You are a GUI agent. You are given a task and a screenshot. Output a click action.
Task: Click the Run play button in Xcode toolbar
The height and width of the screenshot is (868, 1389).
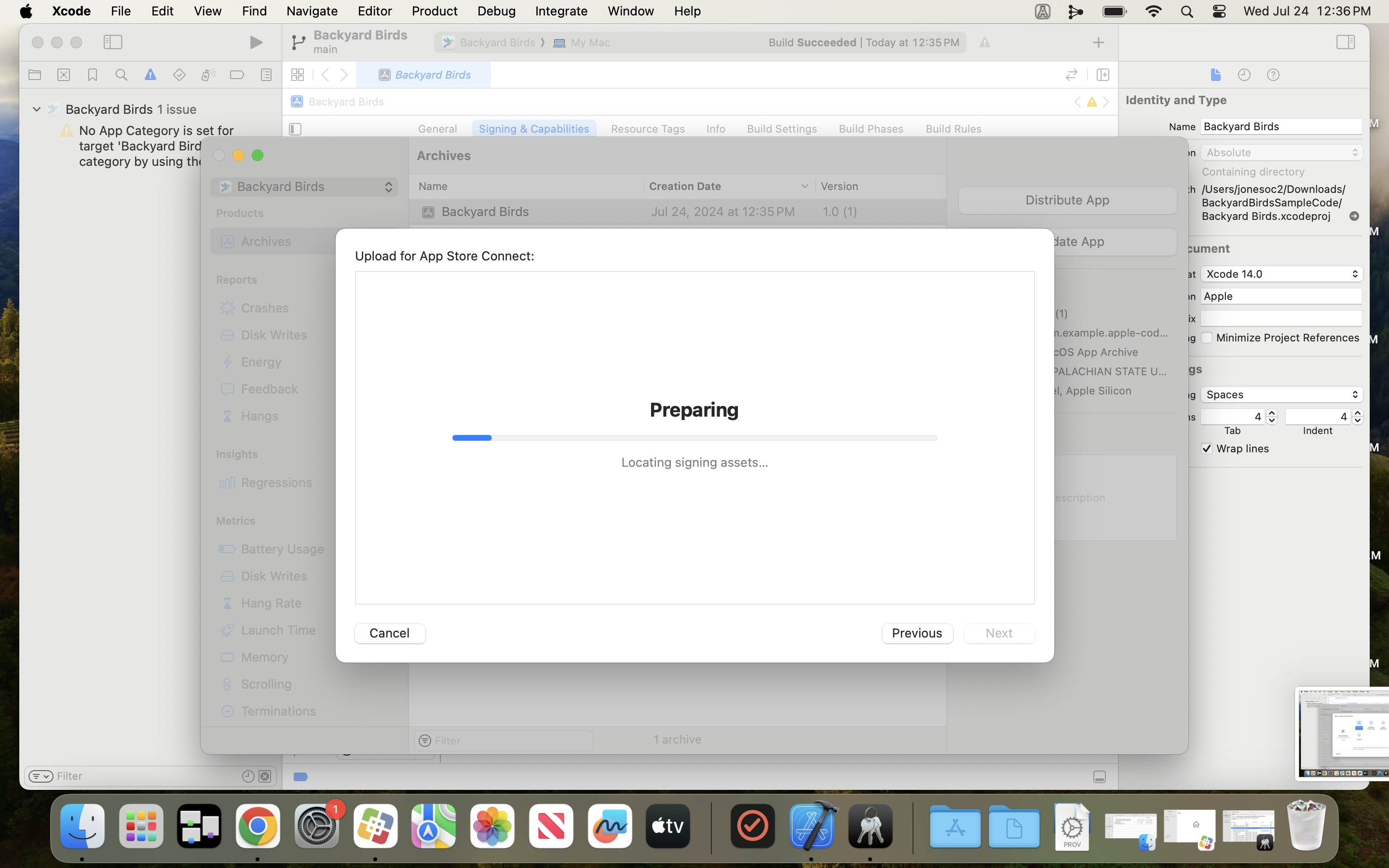(x=256, y=42)
